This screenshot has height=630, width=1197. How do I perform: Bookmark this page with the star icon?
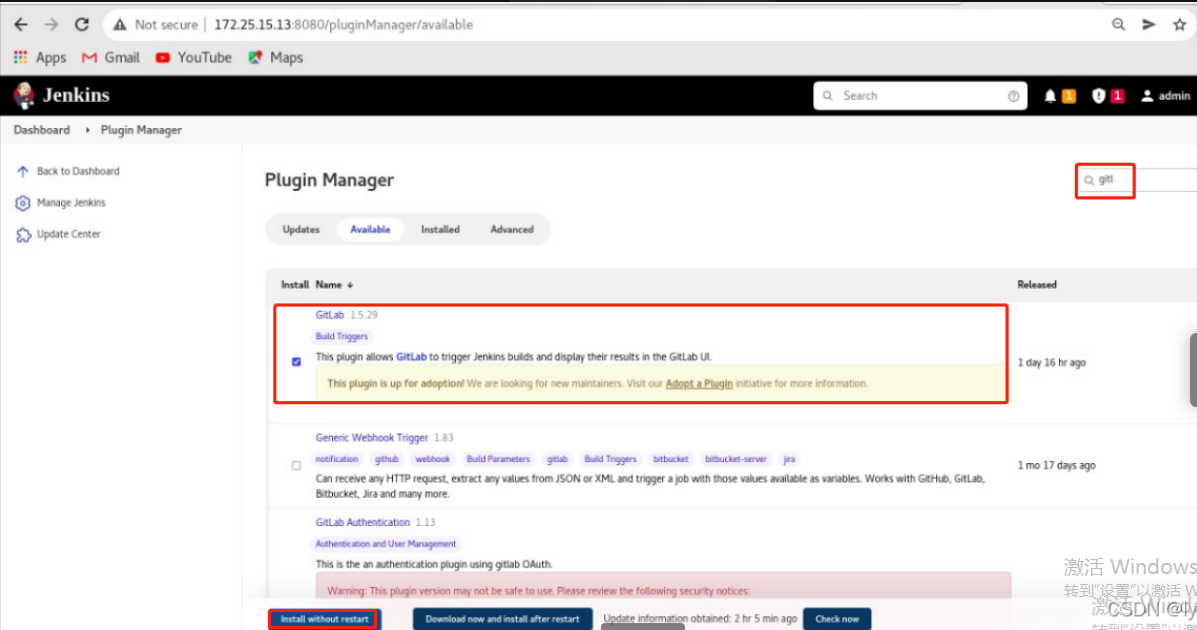[1179, 24]
